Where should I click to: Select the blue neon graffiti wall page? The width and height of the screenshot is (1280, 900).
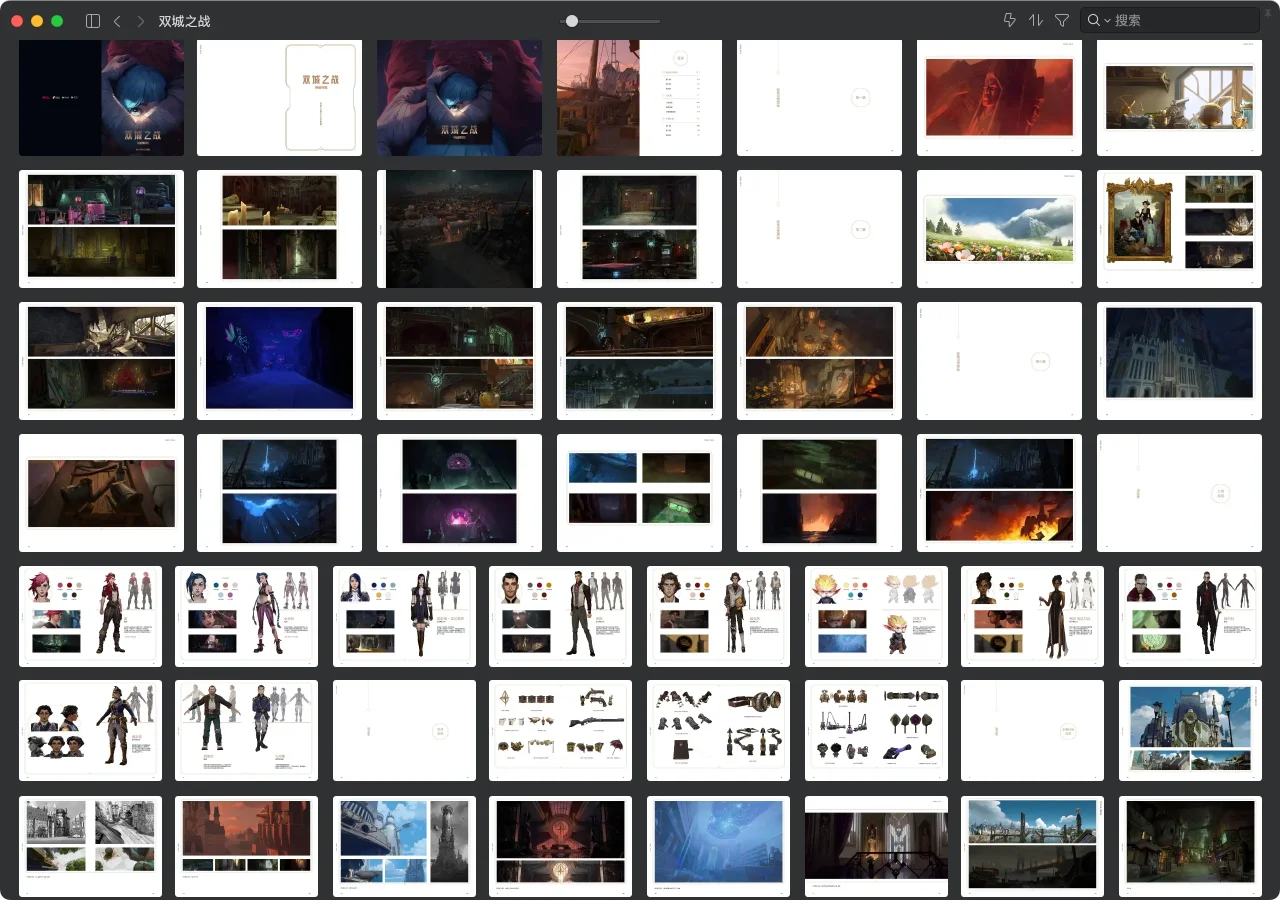[x=279, y=361]
